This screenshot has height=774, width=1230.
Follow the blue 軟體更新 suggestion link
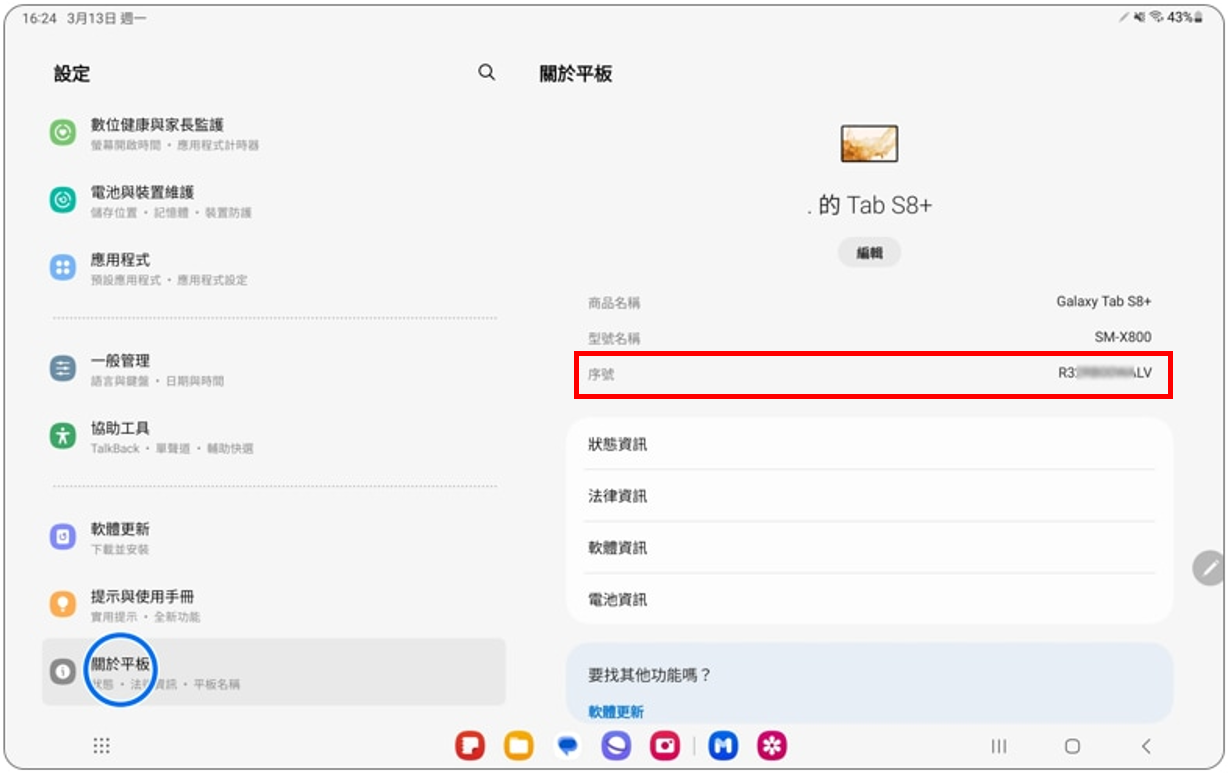point(616,712)
